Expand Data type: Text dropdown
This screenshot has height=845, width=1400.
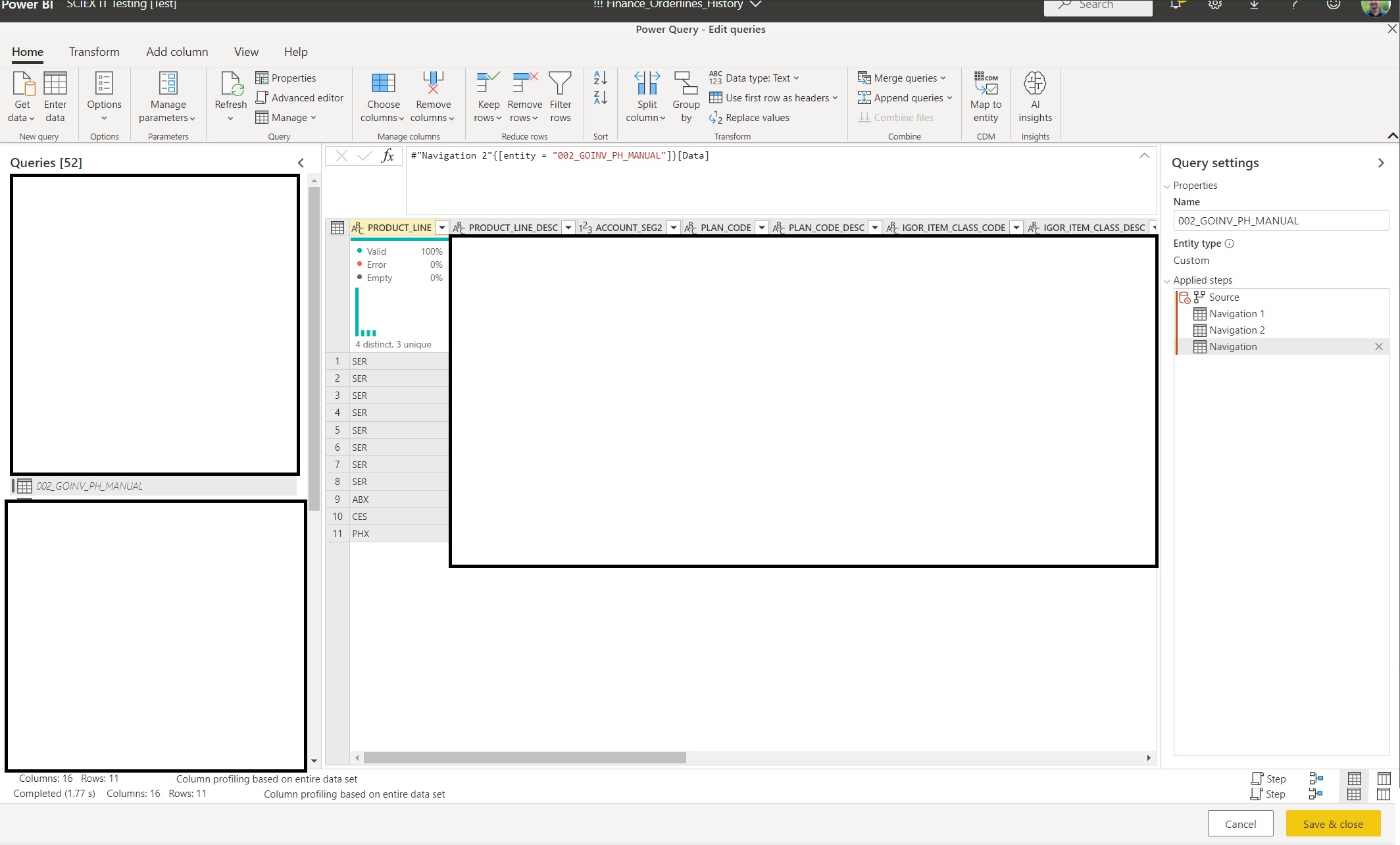click(x=755, y=78)
